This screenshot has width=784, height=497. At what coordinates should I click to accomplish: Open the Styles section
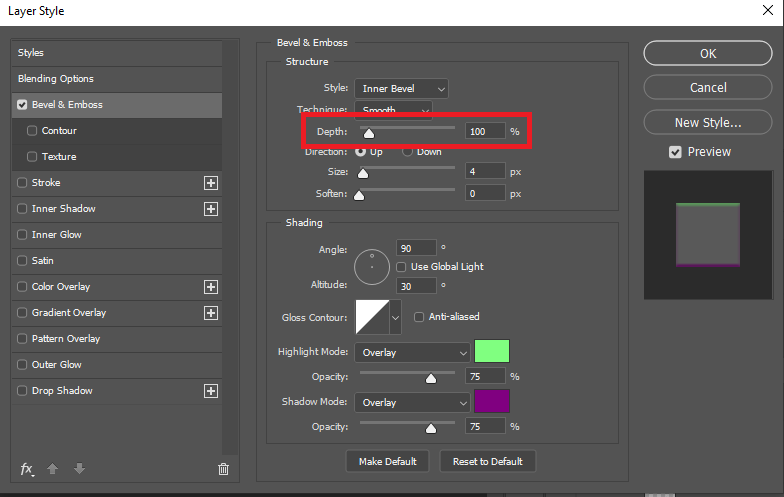point(117,52)
